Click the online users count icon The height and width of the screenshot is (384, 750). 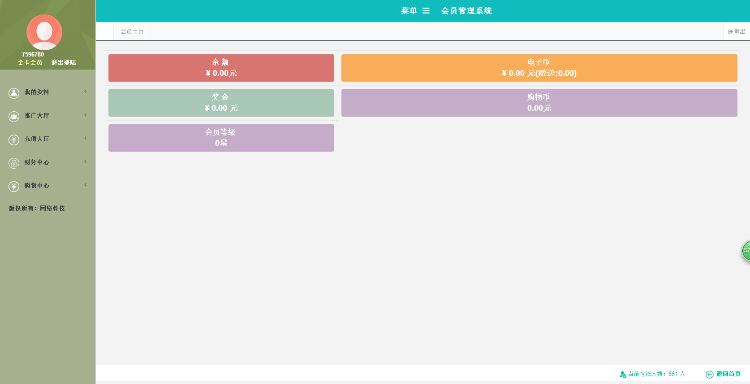[623, 374]
